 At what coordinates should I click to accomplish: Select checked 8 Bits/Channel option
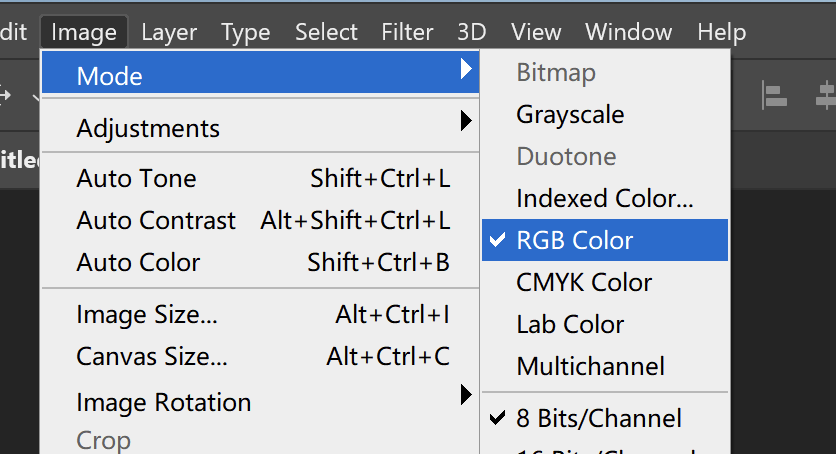pyautogui.click(x=598, y=418)
